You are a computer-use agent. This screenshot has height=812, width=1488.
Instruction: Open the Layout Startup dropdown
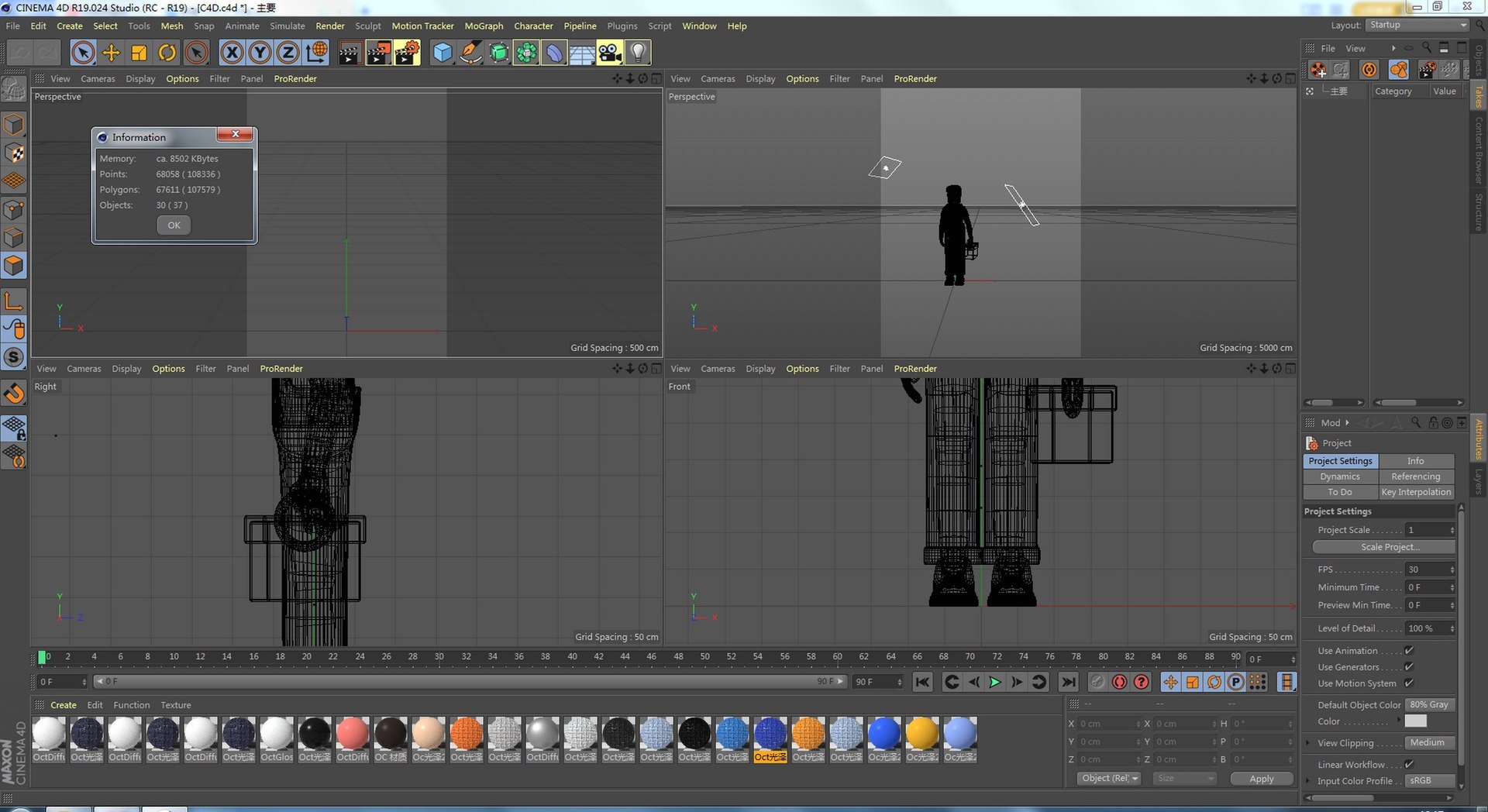pos(1417,26)
